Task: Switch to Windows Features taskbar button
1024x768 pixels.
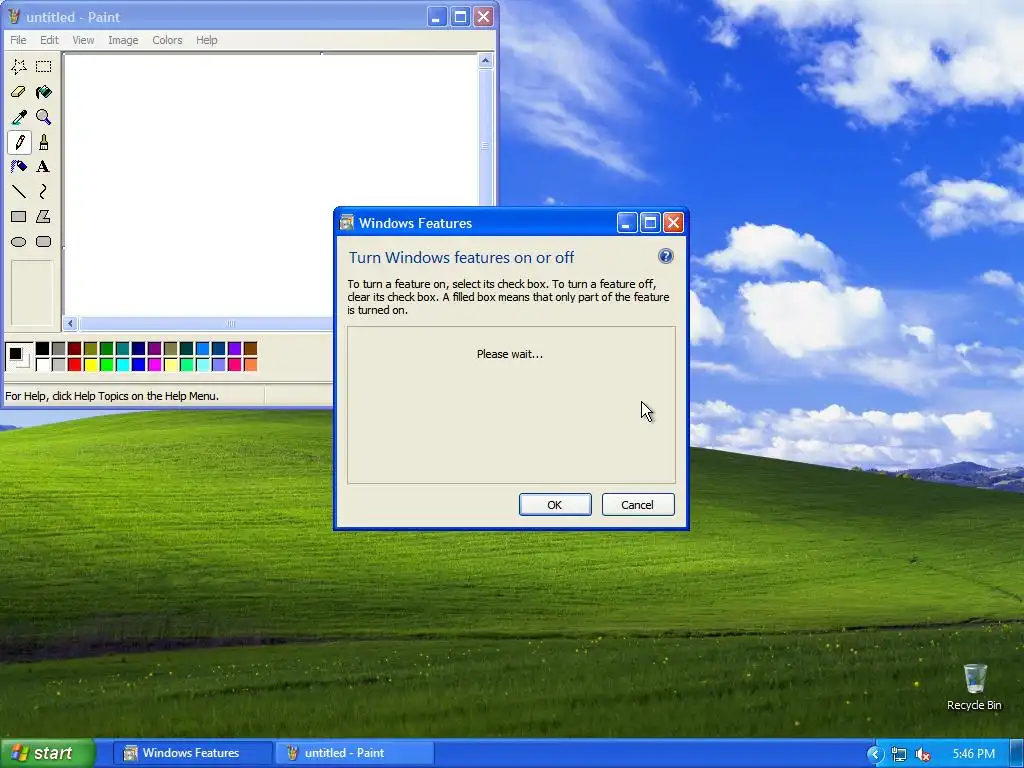Action: pyautogui.click(x=192, y=753)
